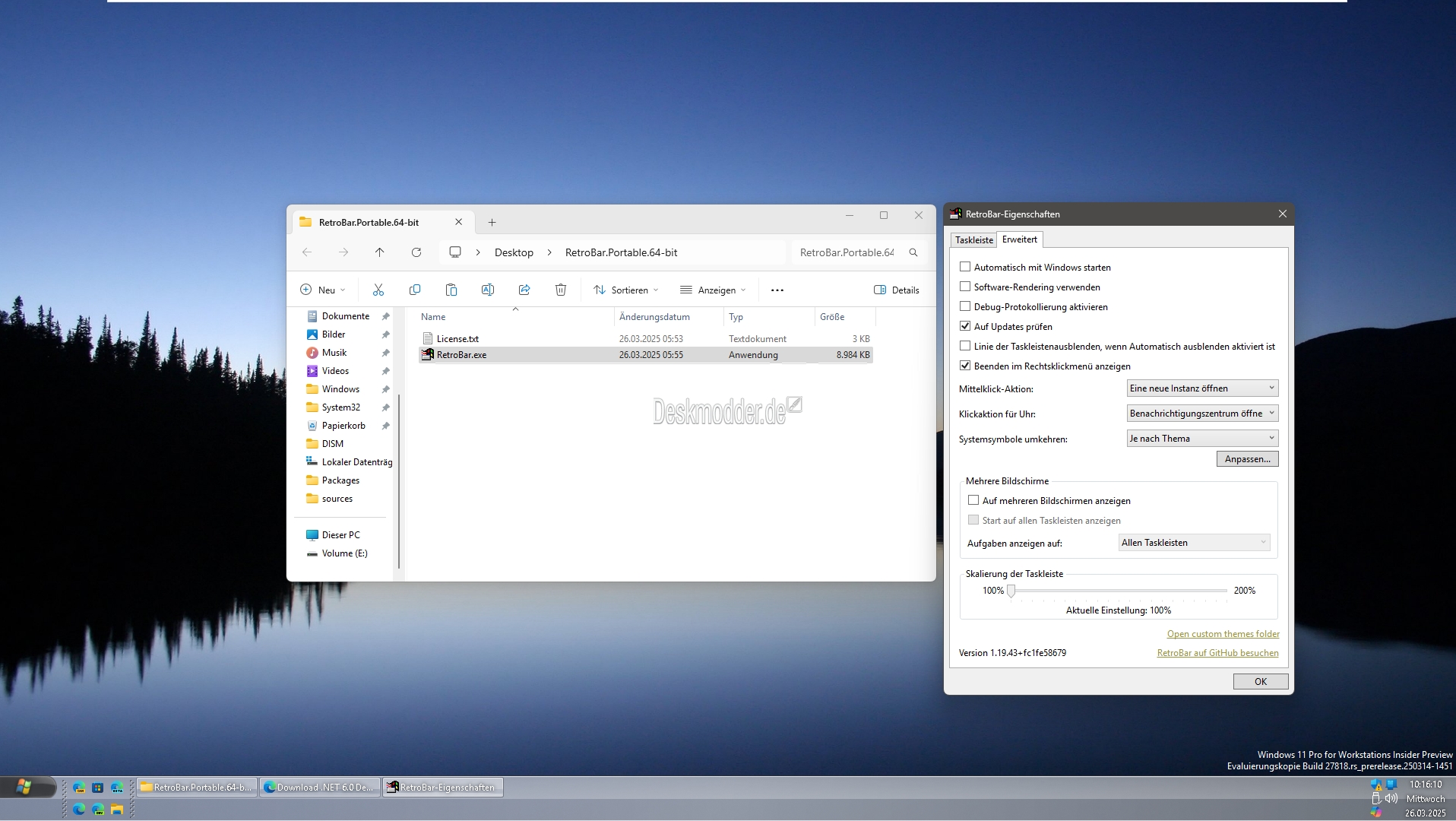The width and height of the screenshot is (1456, 821).
Task: Open Windows Security tray icon
Action: (1376, 785)
